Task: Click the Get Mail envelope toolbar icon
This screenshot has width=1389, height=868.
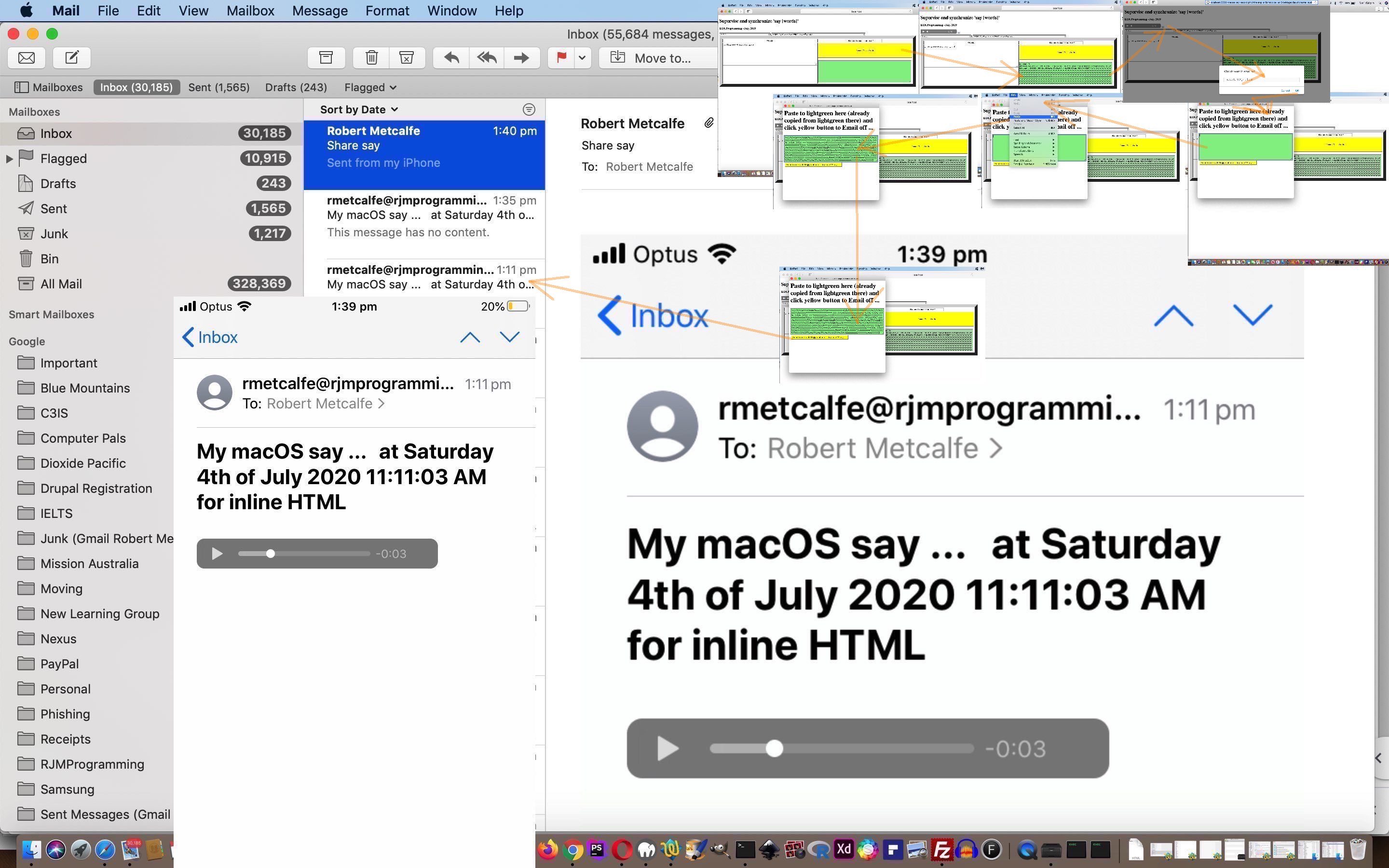Action: click(27, 57)
